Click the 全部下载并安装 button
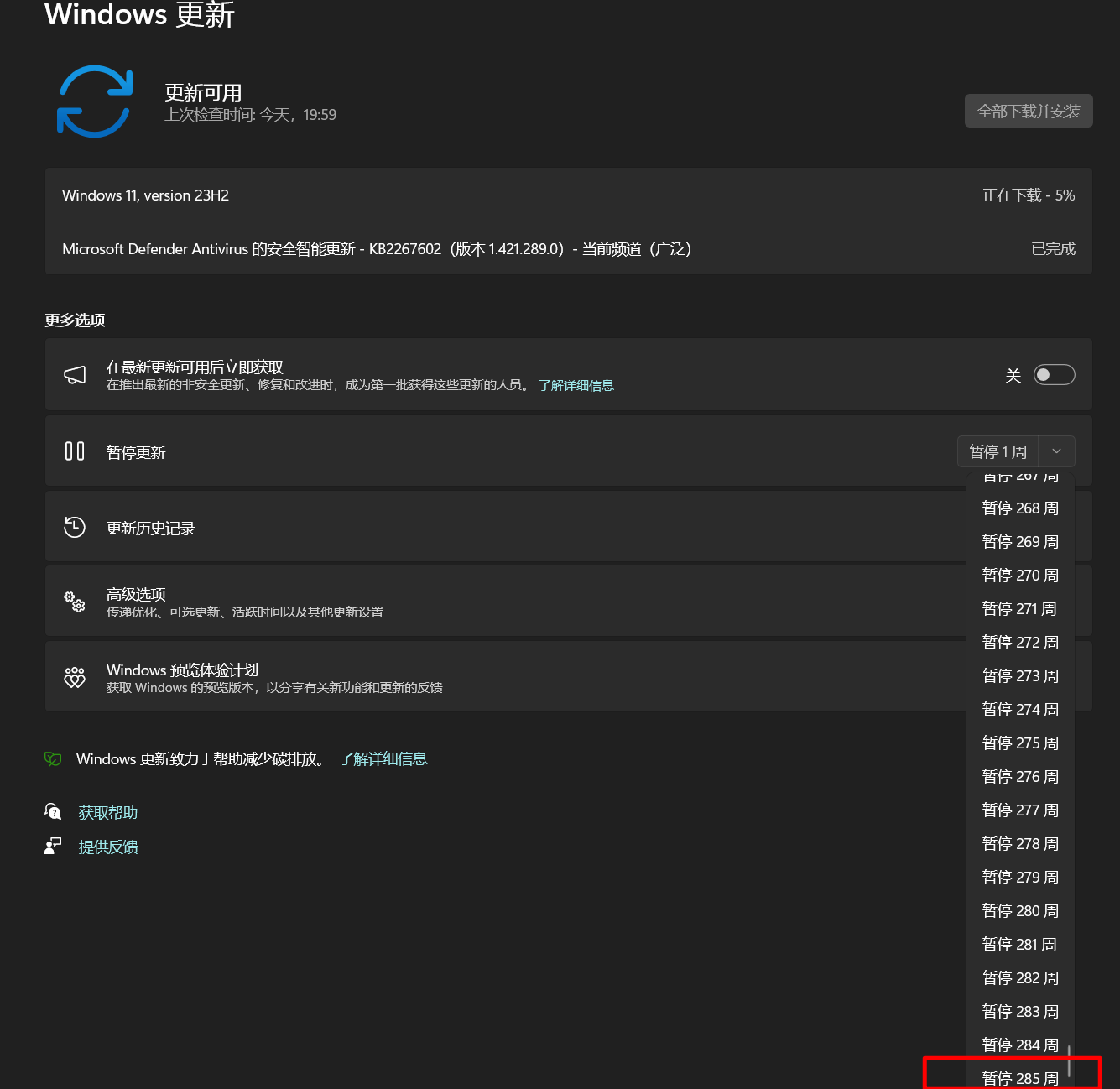Viewport: 1120px width, 1089px height. coord(1029,111)
